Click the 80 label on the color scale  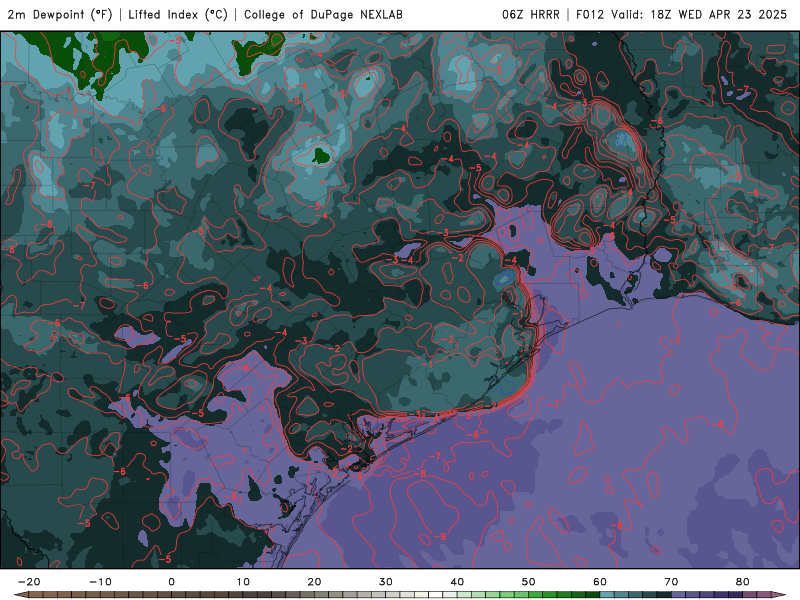tap(743, 582)
